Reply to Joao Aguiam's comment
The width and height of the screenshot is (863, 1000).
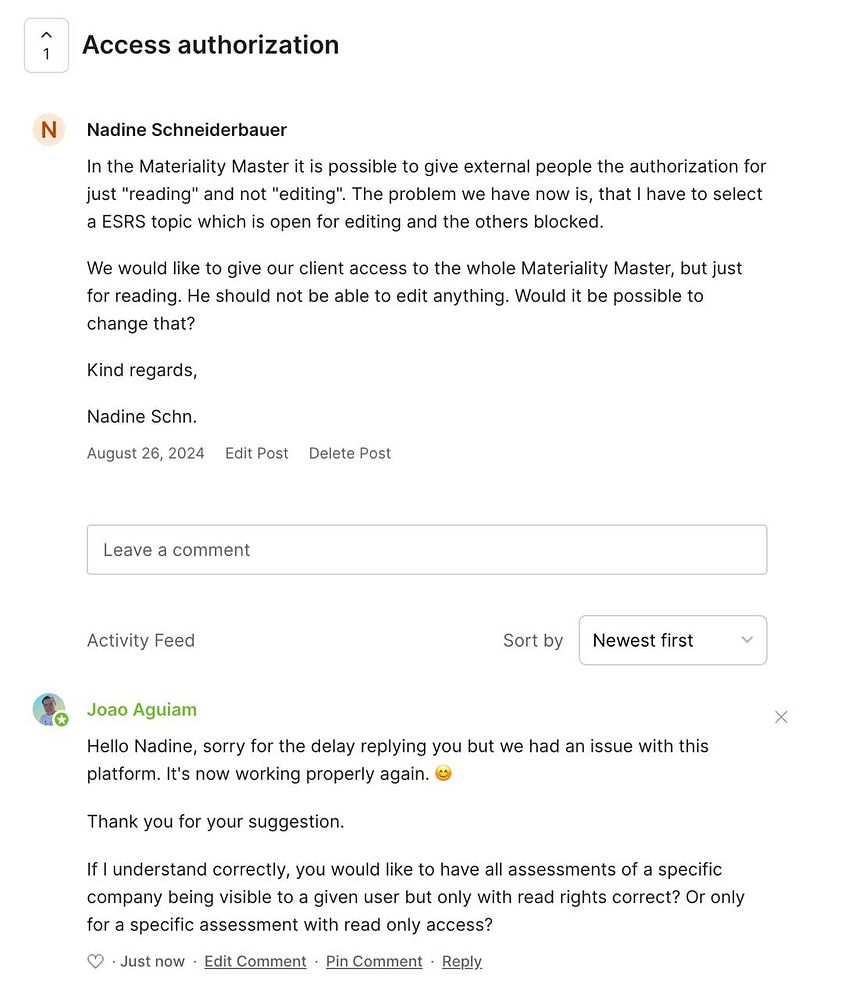pos(462,962)
